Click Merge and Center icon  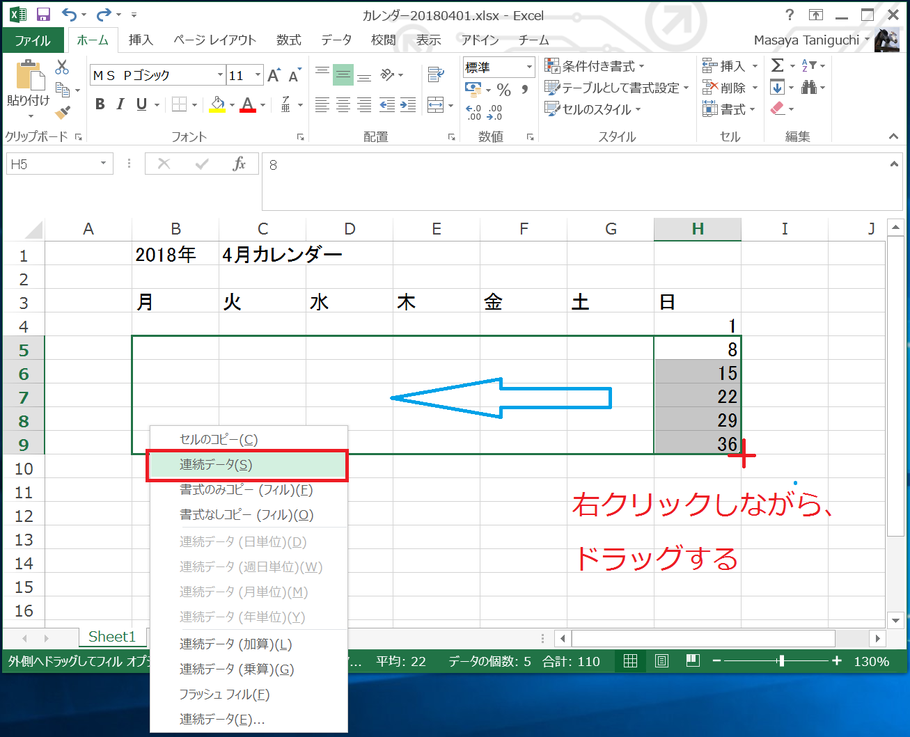tap(435, 105)
